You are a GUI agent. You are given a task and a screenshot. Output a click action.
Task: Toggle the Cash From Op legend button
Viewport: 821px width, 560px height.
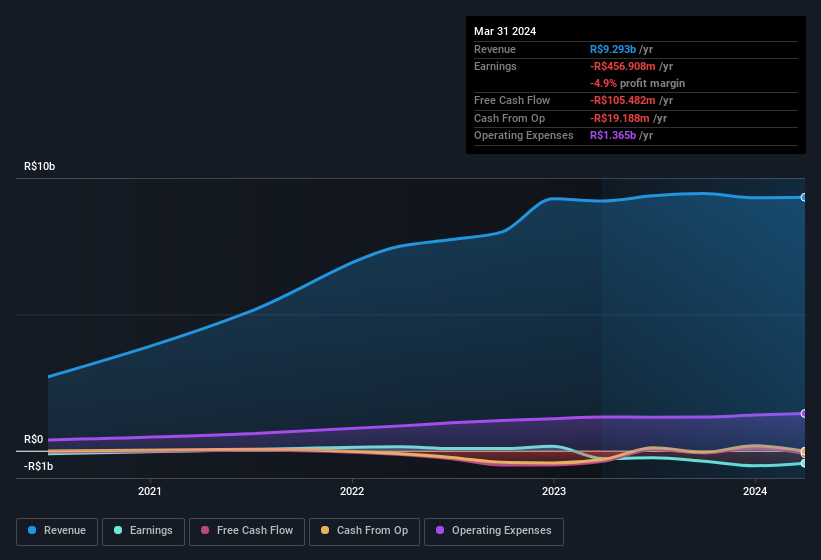pos(364,531)
